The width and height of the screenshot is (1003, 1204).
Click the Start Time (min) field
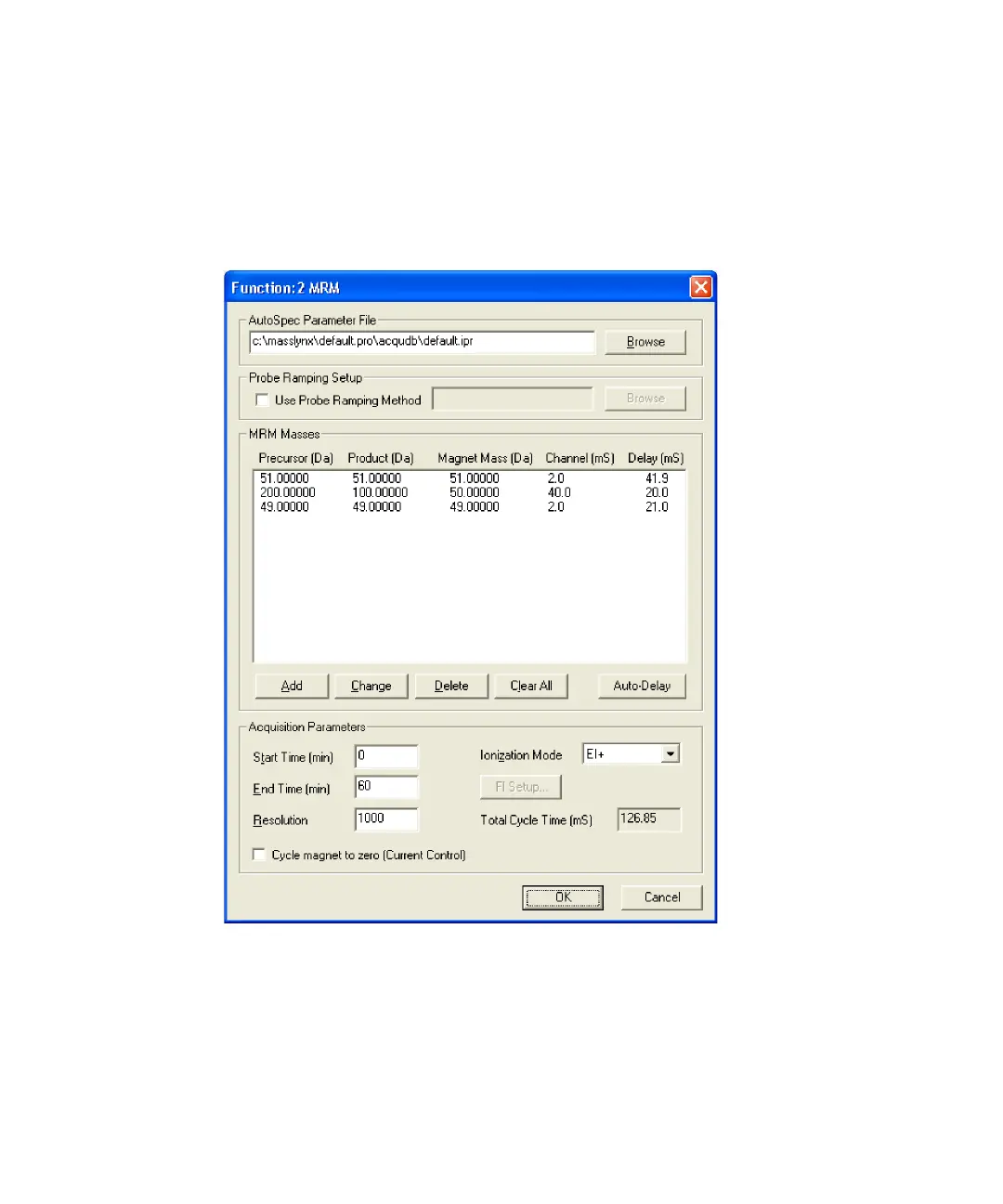[x=386, y=756]
